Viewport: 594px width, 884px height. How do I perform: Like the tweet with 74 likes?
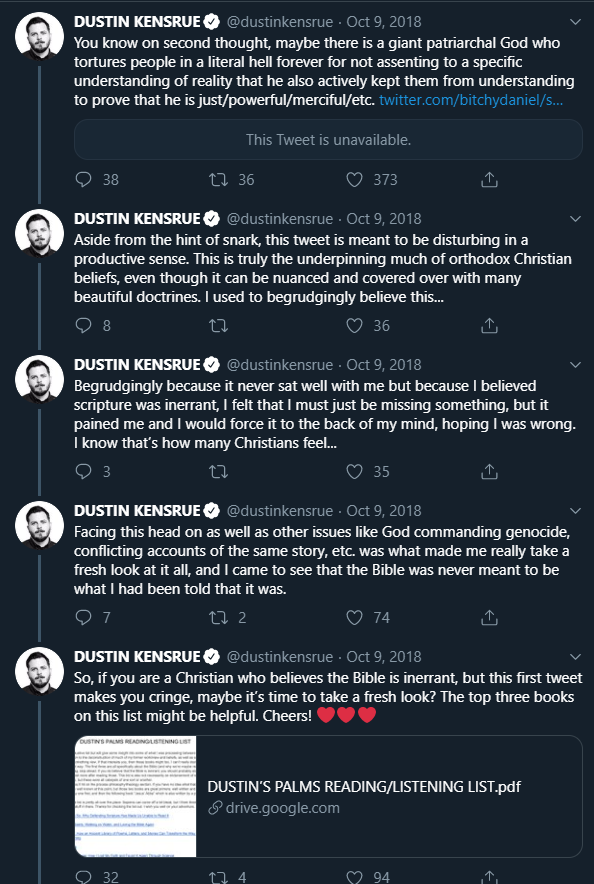point(354,618)
